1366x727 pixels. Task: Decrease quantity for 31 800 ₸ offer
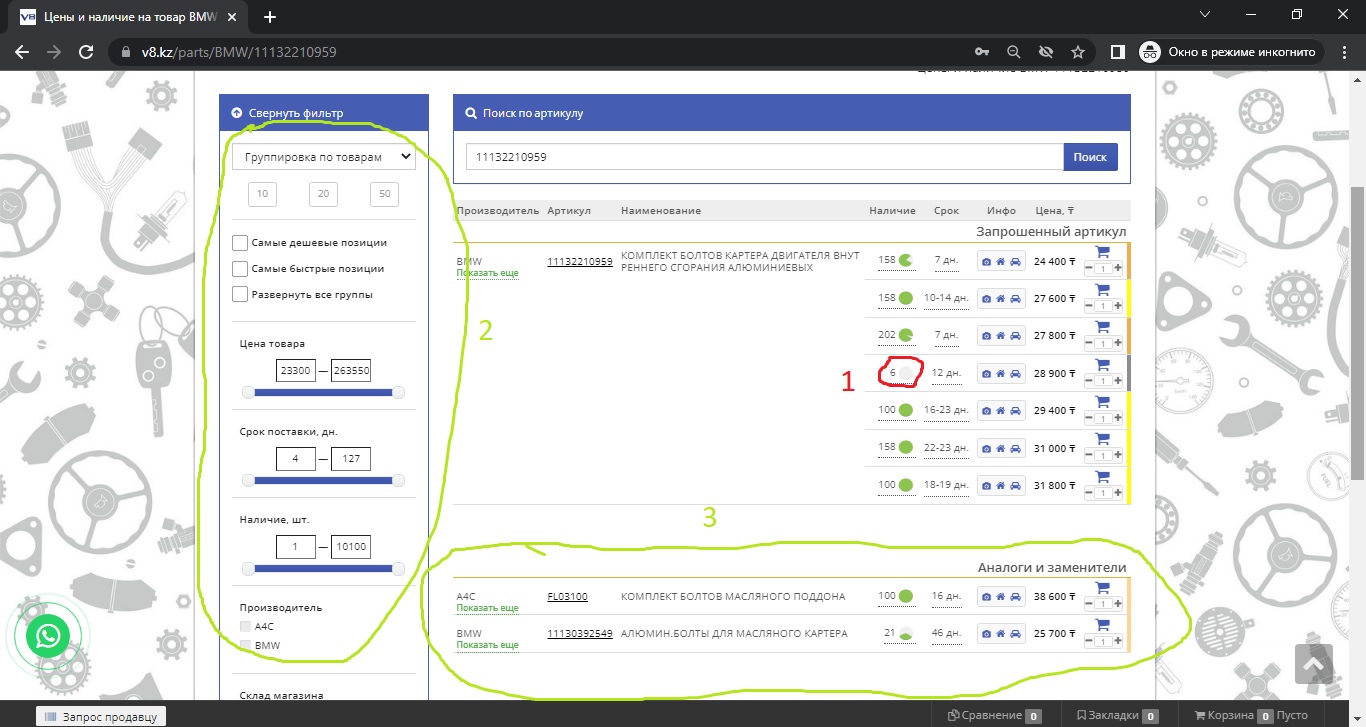(1088, 492)
